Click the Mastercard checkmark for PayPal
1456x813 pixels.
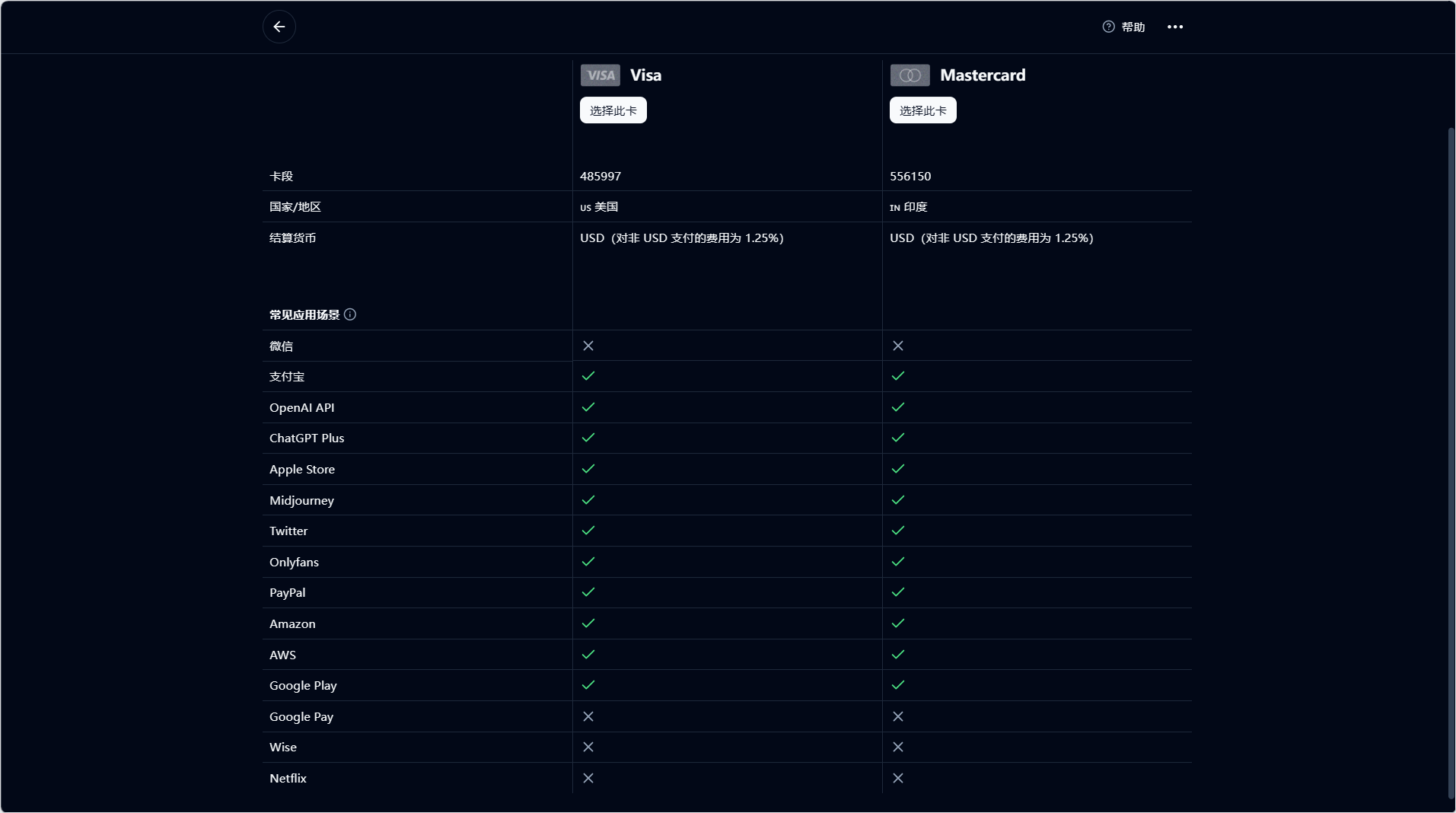coord(898,592)
